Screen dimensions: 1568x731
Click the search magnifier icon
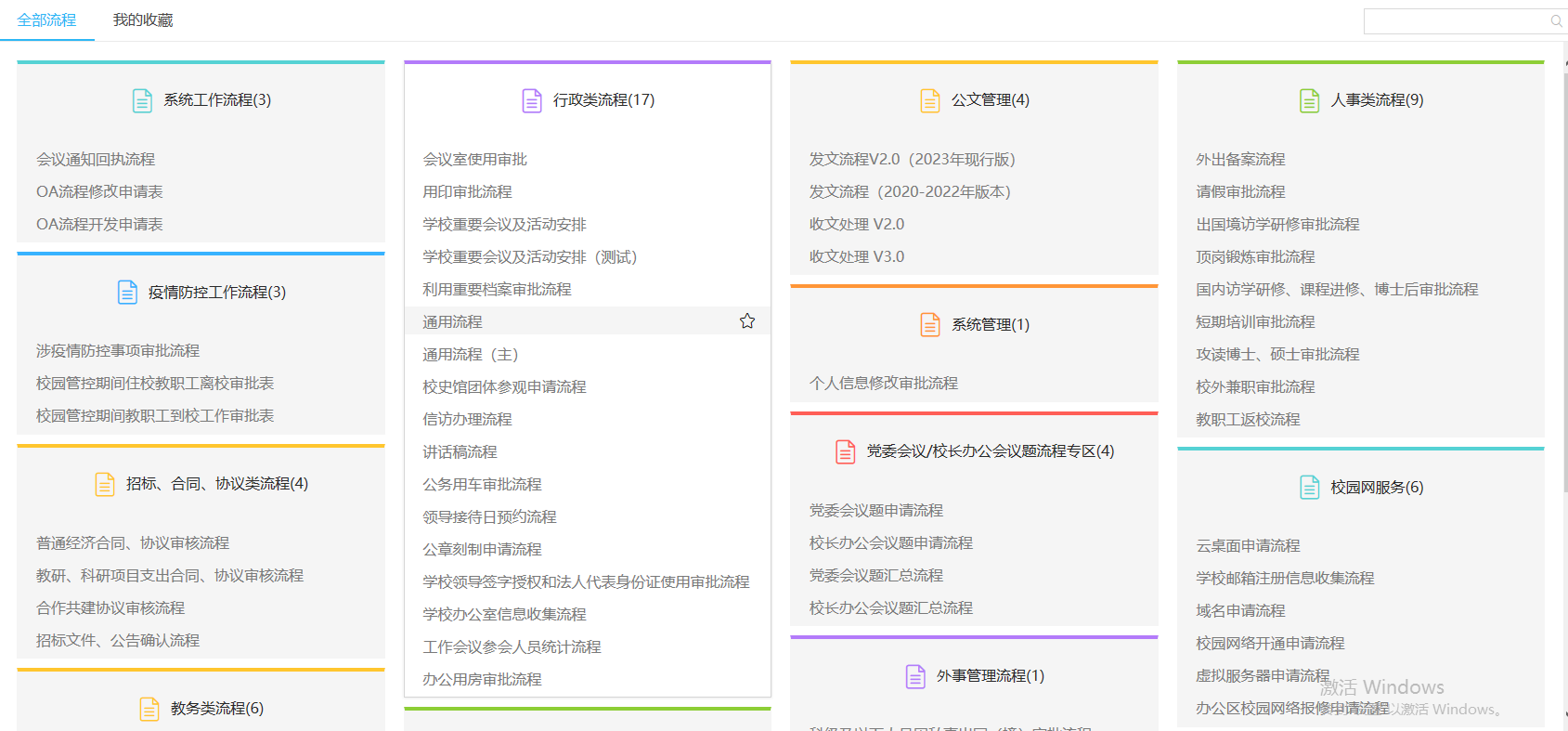click(1556, 21)
